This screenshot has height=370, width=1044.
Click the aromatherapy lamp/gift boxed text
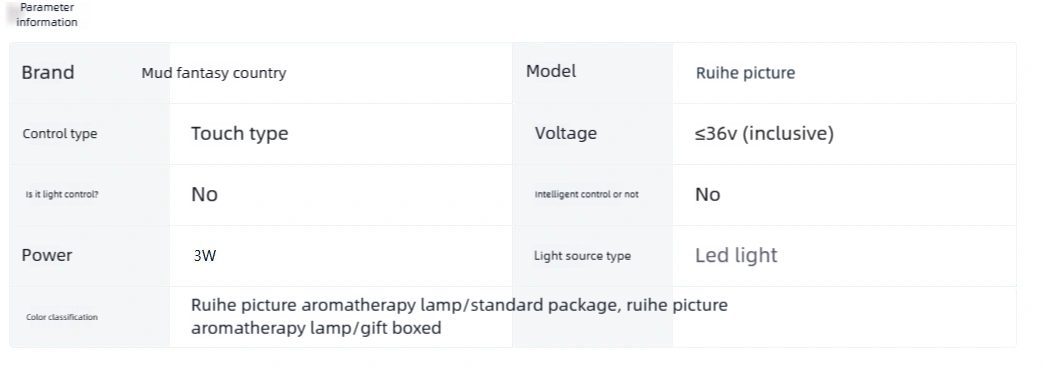(316, 328)
